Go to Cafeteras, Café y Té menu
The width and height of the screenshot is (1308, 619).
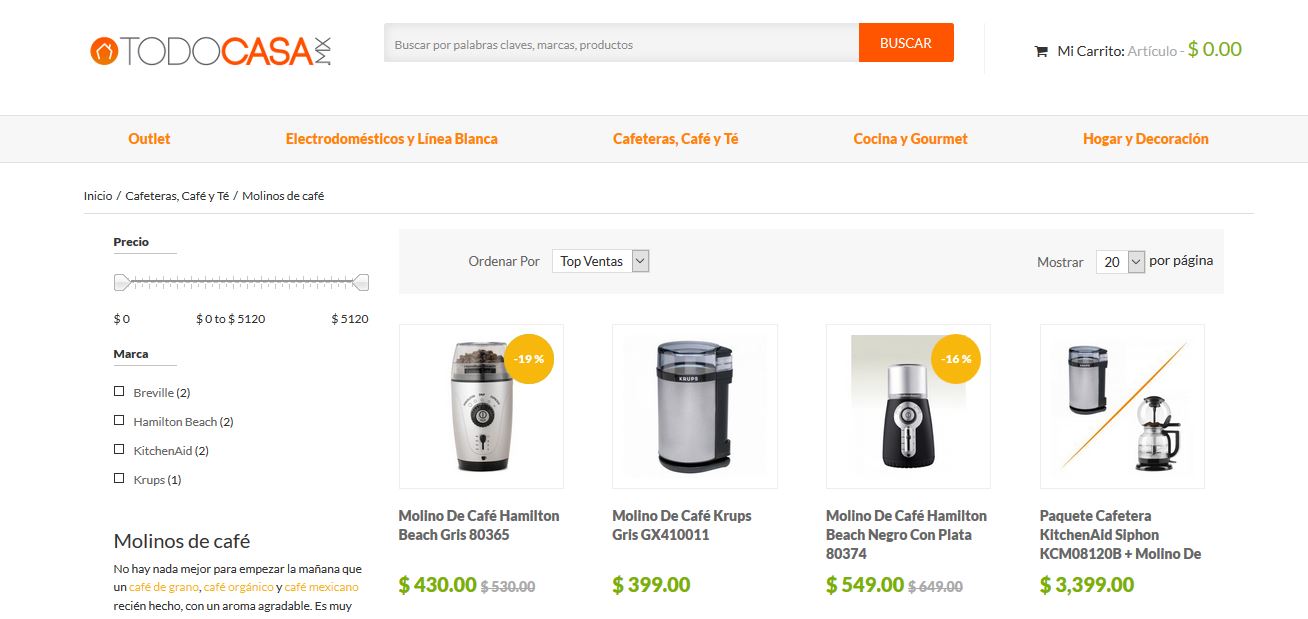[x=675, y=139]
